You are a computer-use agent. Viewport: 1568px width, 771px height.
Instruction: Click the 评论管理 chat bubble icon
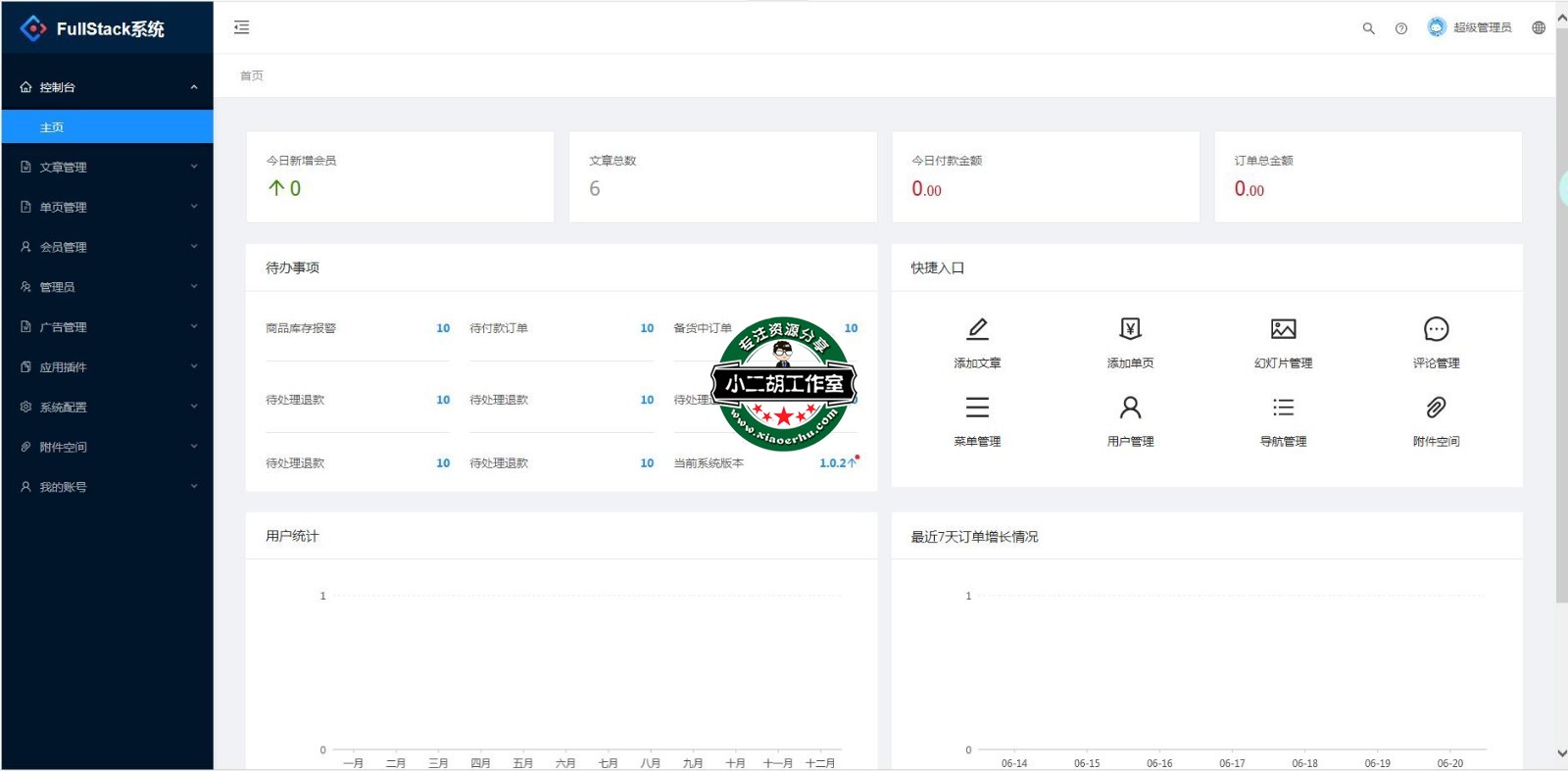point(1436,329)
